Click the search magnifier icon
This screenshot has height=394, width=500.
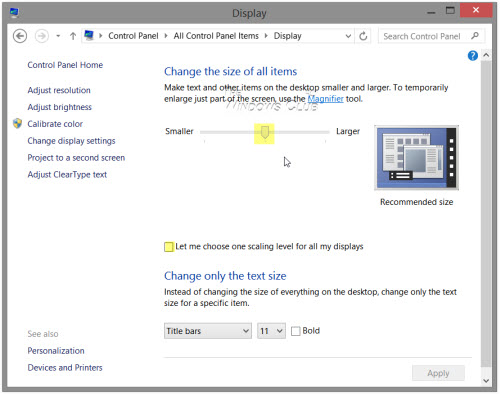(x=475, y=36)
